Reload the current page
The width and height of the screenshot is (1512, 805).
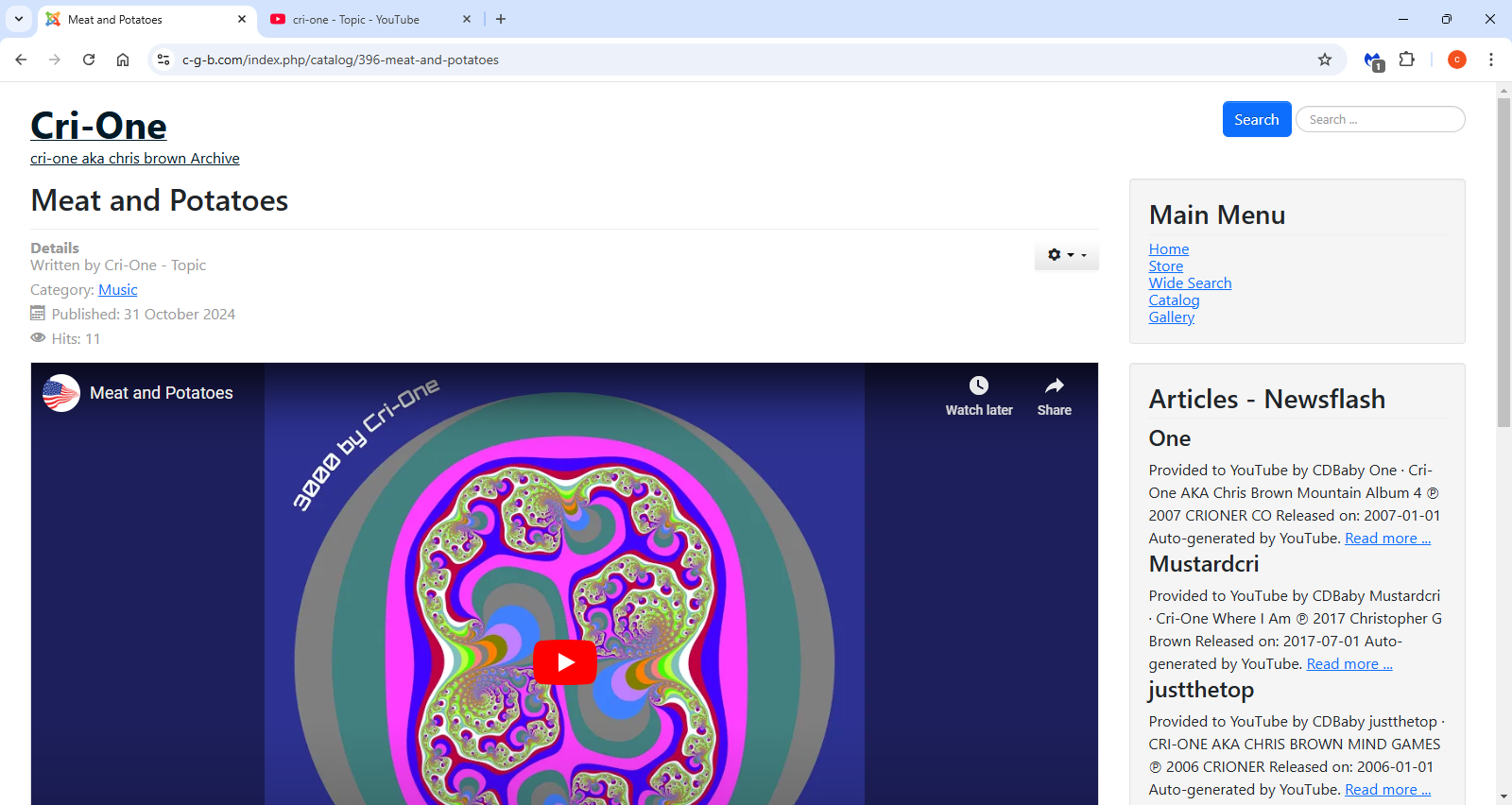[x=89, y=60]
